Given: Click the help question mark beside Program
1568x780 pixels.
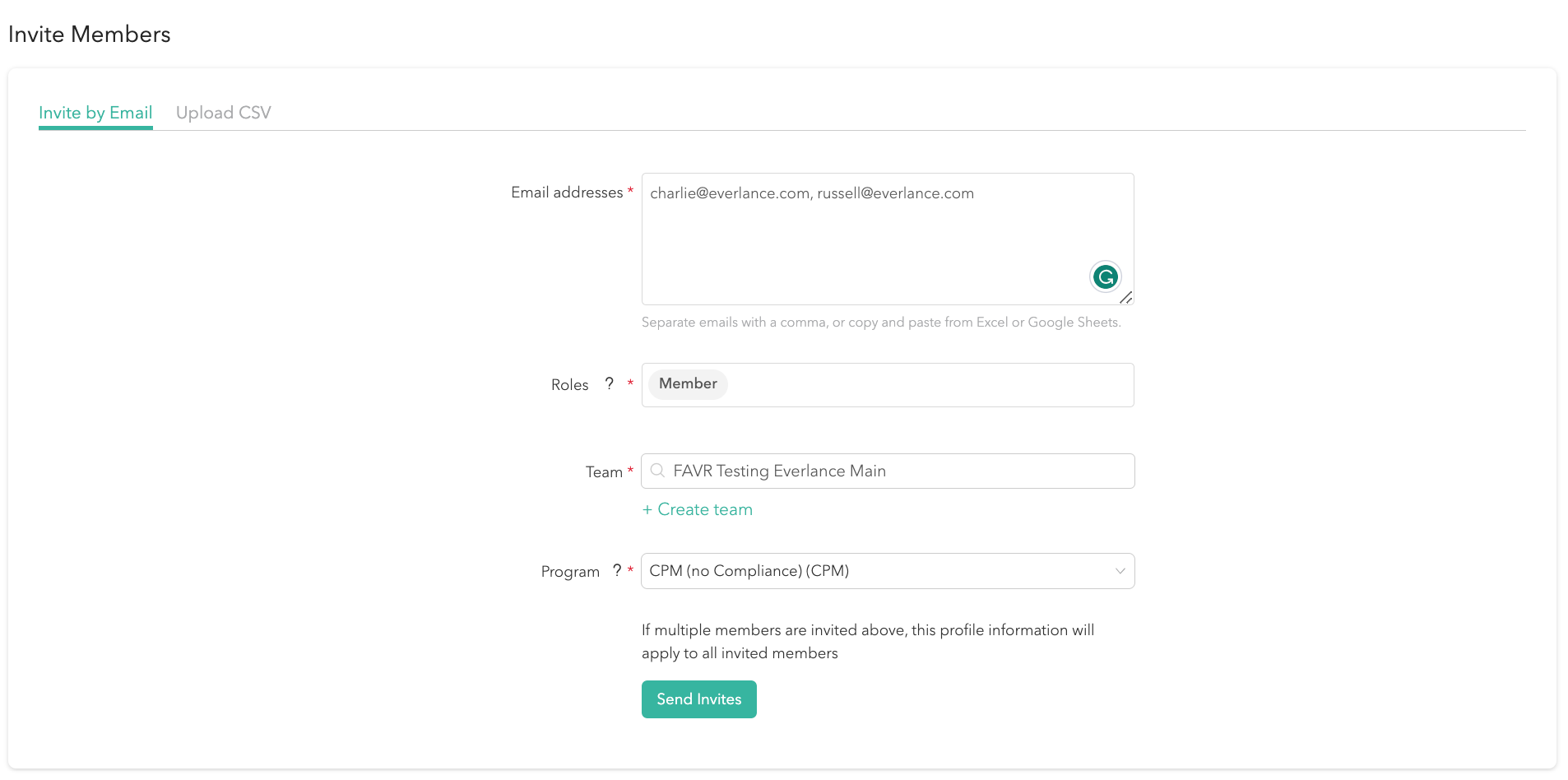Looking at the screenshot, I should pyautogui.click(x=617, y=570).
